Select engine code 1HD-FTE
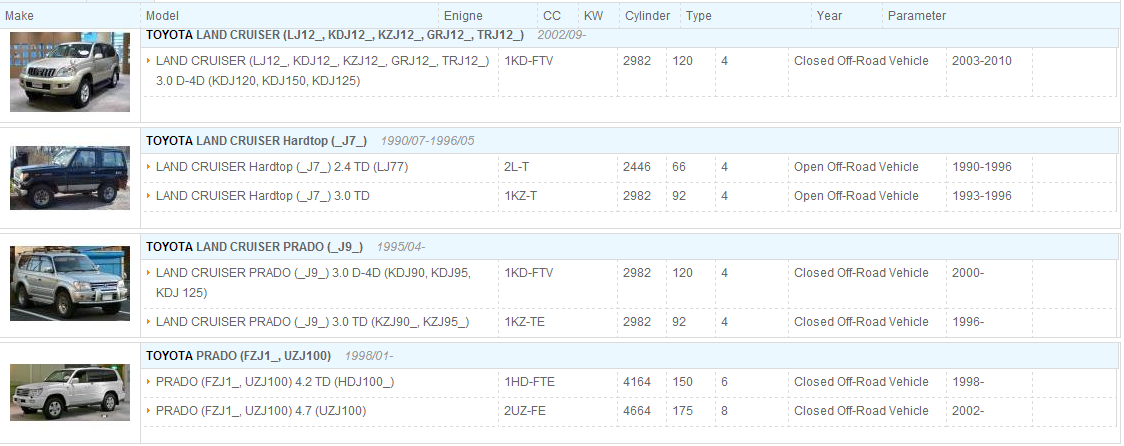Viewport: 1124px width, 446px height. (x=530, y=382)
